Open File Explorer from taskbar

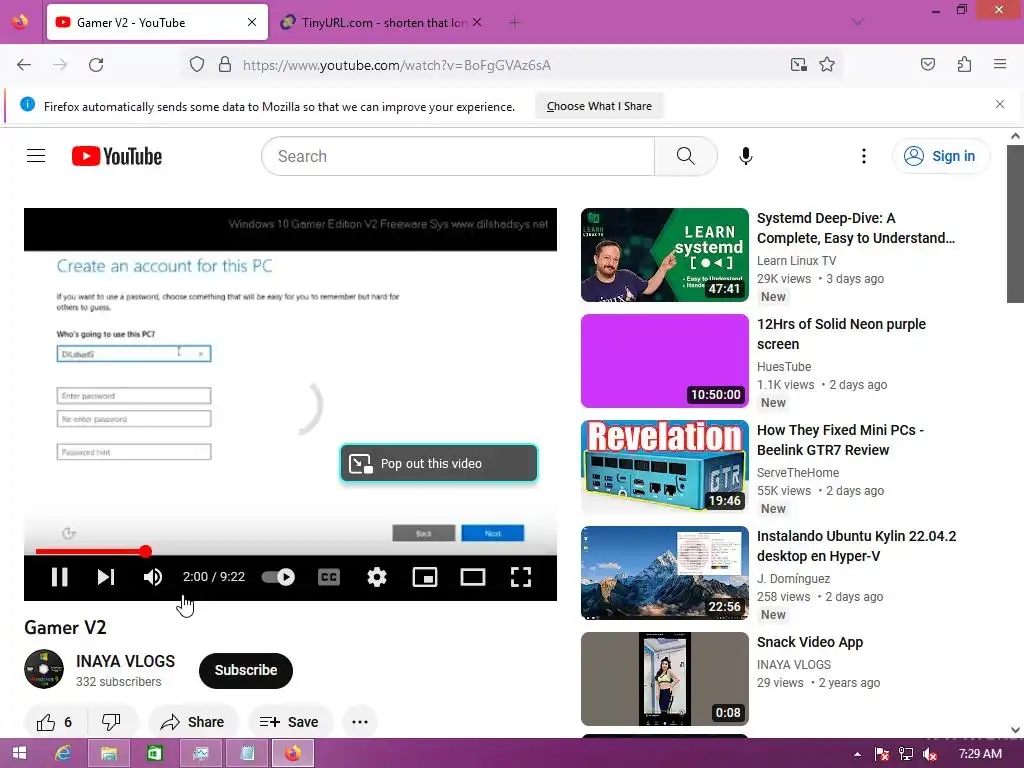(x=108, y=754)
